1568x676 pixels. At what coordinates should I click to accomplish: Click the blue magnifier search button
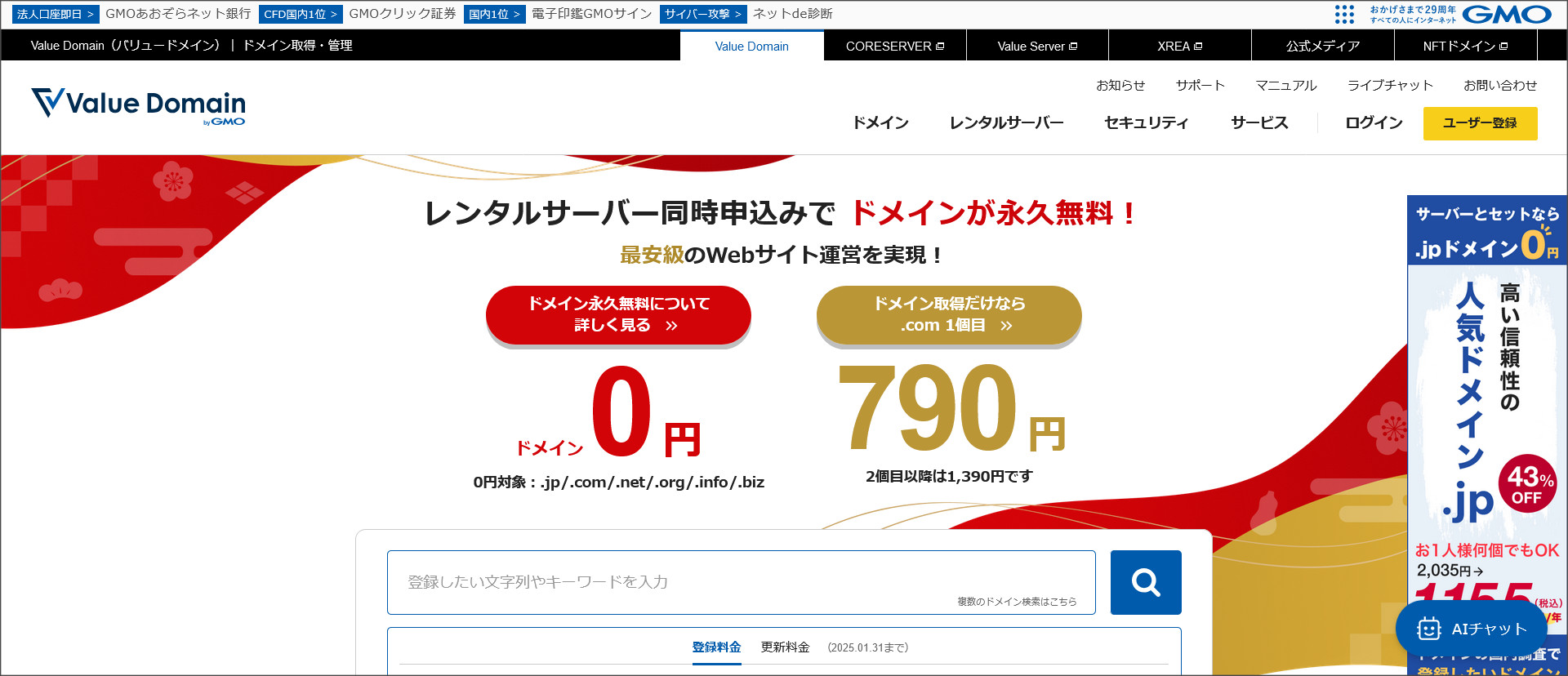(x=1146, y=582)
